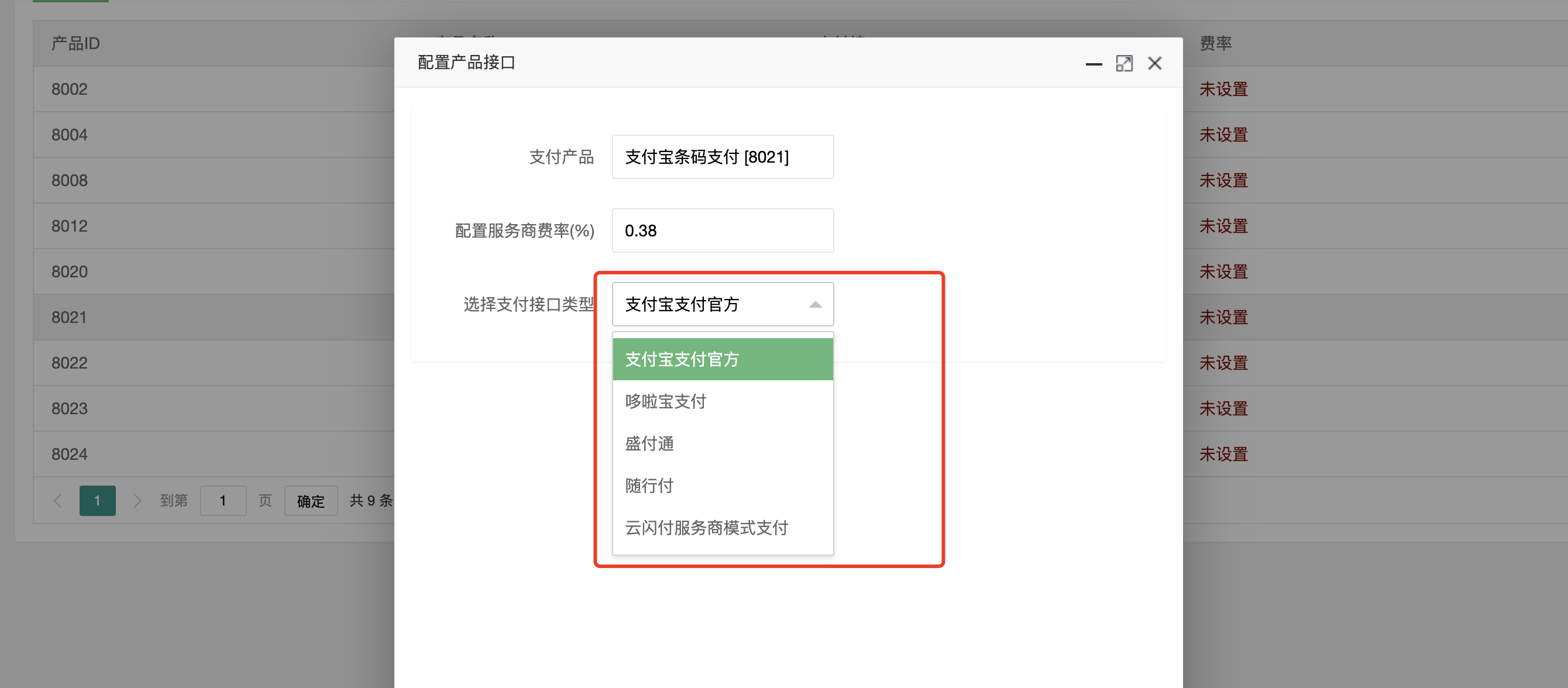Click product ID 8008 cell
Viewport: 1568px width, 688px height.
point(70,180)
